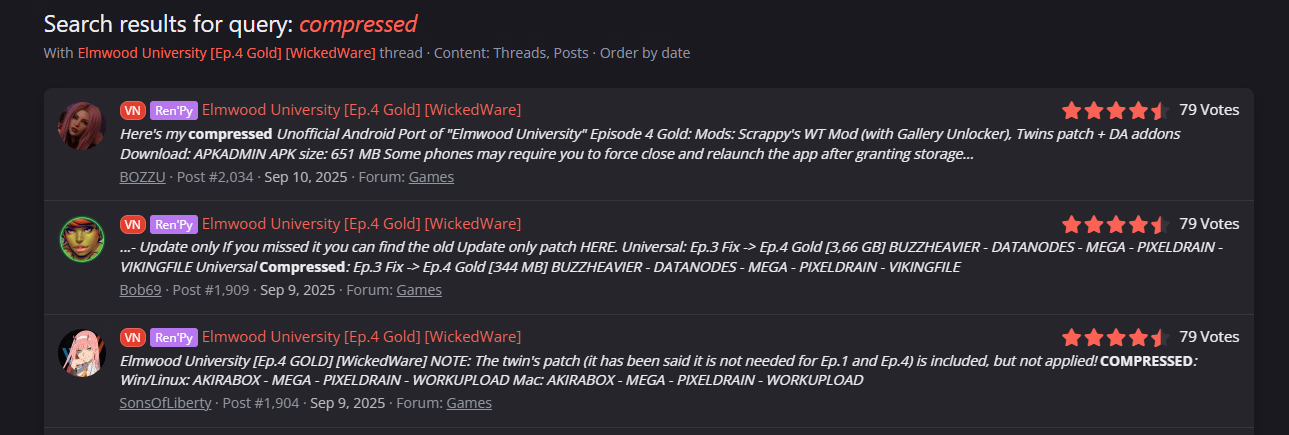Open the Elmwood University thread link in header

[x=227, y=53]
